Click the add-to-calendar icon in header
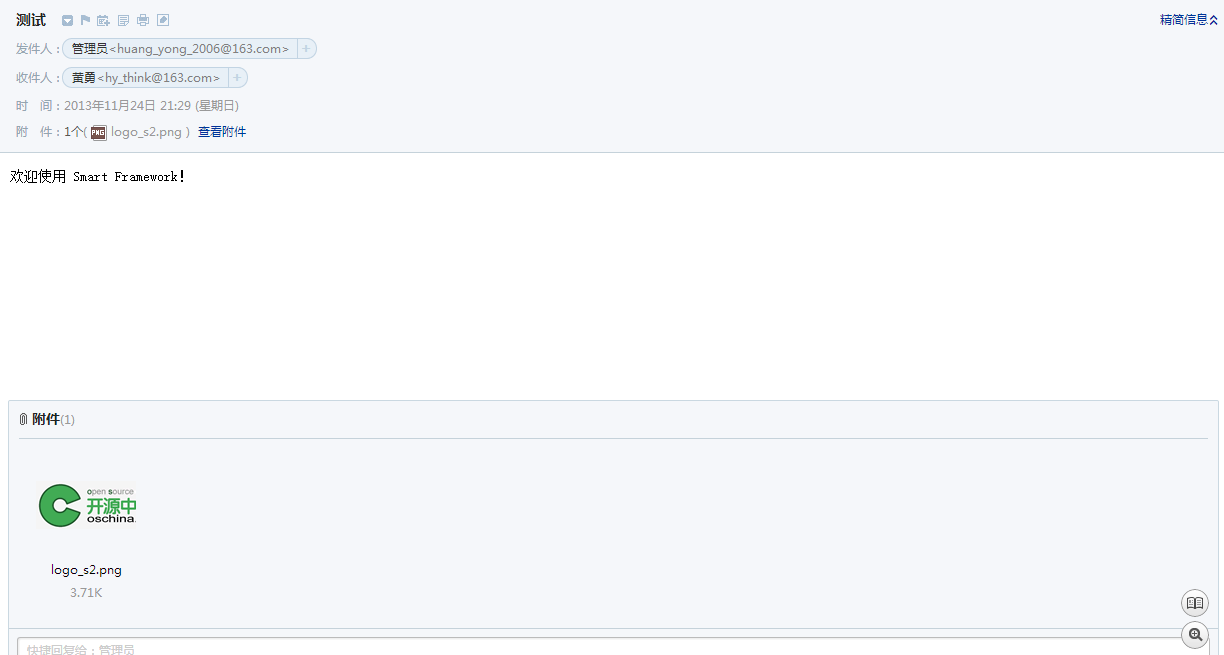This screenshot has height=655, width=1224. [x=103, y=20]
